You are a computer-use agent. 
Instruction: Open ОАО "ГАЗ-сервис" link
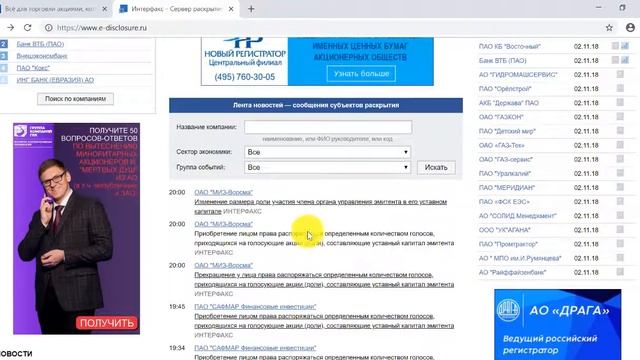[506, 159]
